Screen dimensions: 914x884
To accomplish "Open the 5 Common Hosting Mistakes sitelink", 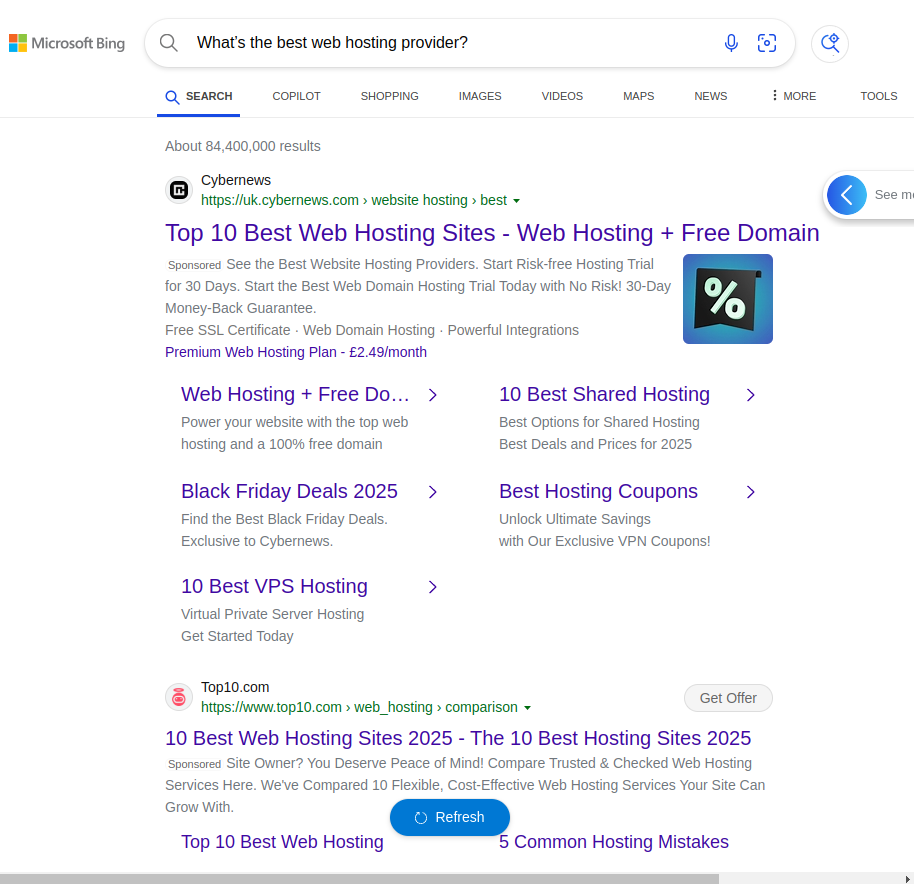I will pyautogui.click(x=614, y=842).
